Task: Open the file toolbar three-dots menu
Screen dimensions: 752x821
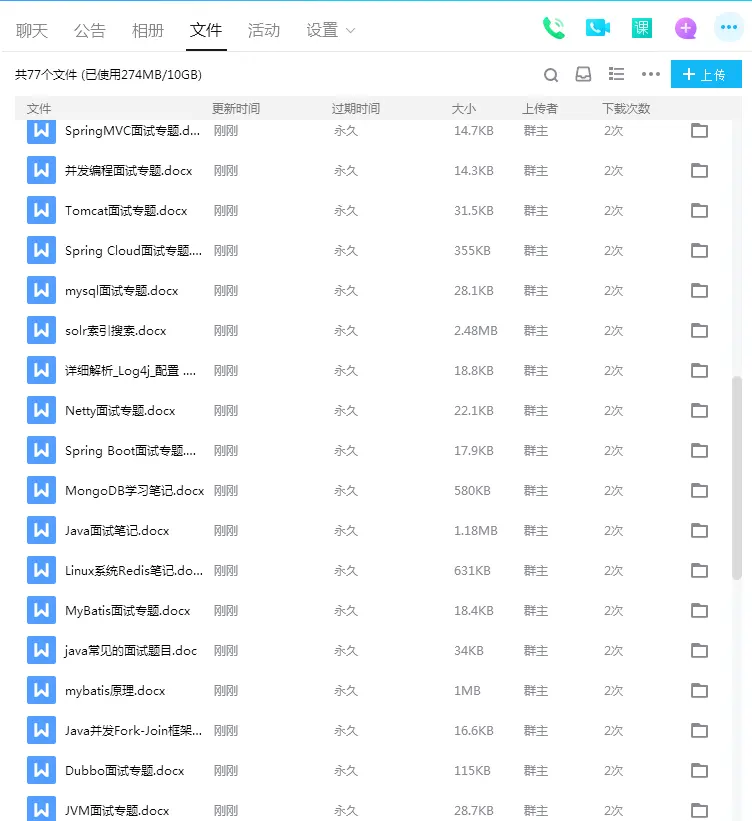Action: 651,74
